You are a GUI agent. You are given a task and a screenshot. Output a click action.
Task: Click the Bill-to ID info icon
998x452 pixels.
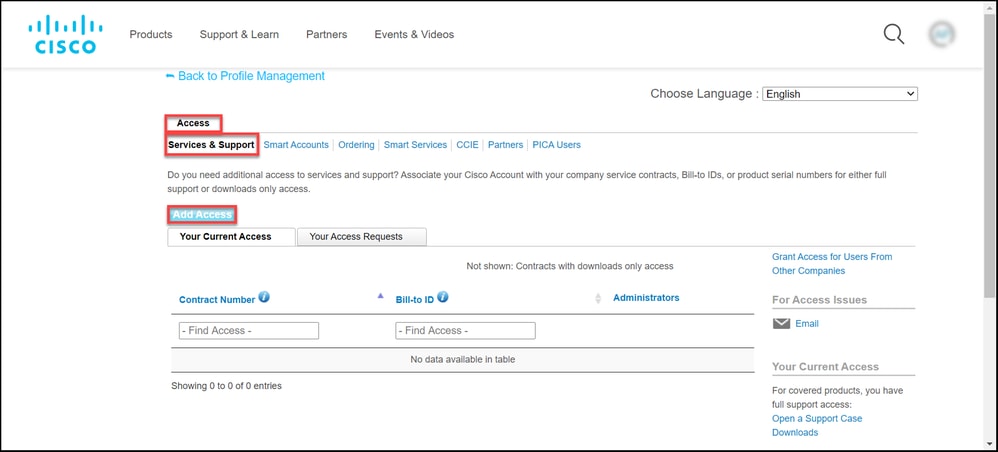coord(443,297)
